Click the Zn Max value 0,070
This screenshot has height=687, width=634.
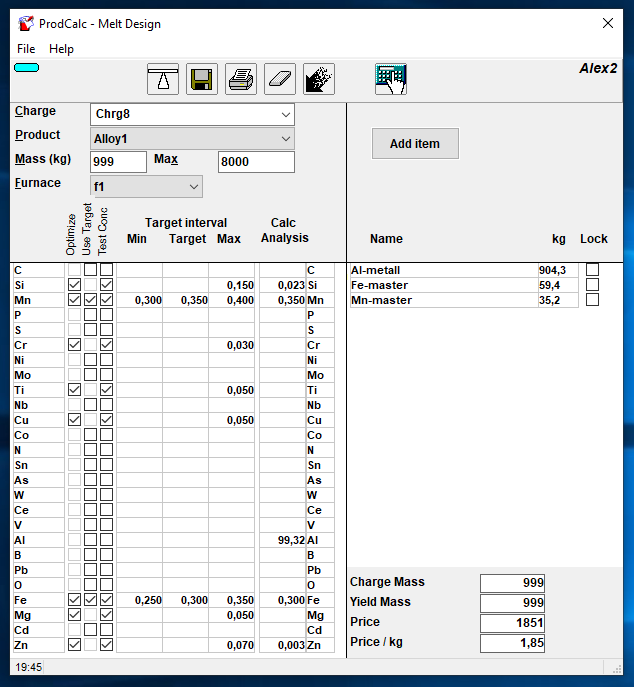pyautogui.click(x=231, y=645)
